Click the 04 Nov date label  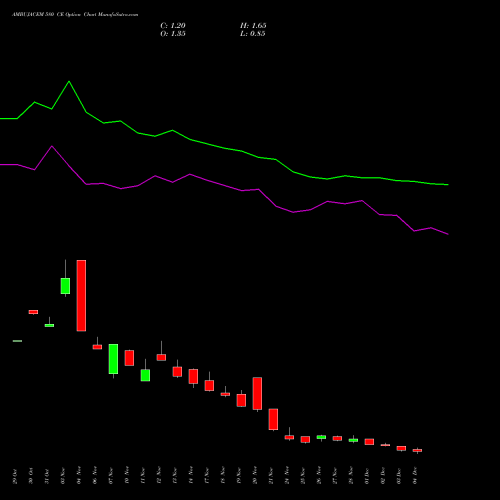point(79,476)
